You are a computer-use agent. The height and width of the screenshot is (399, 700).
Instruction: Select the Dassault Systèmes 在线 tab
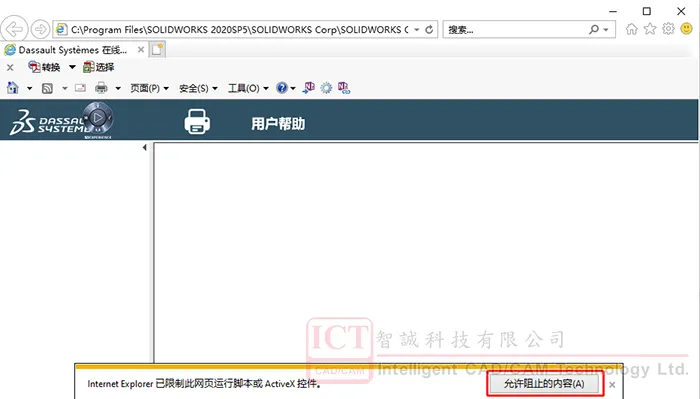74,50
